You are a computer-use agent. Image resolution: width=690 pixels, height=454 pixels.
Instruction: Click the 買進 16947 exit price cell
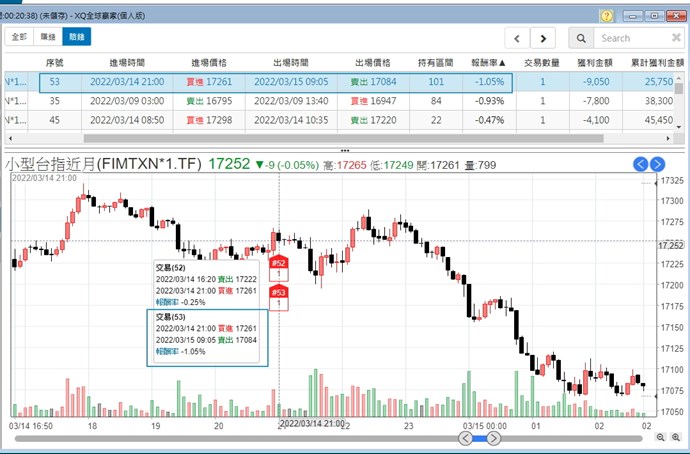click(373, 101)
